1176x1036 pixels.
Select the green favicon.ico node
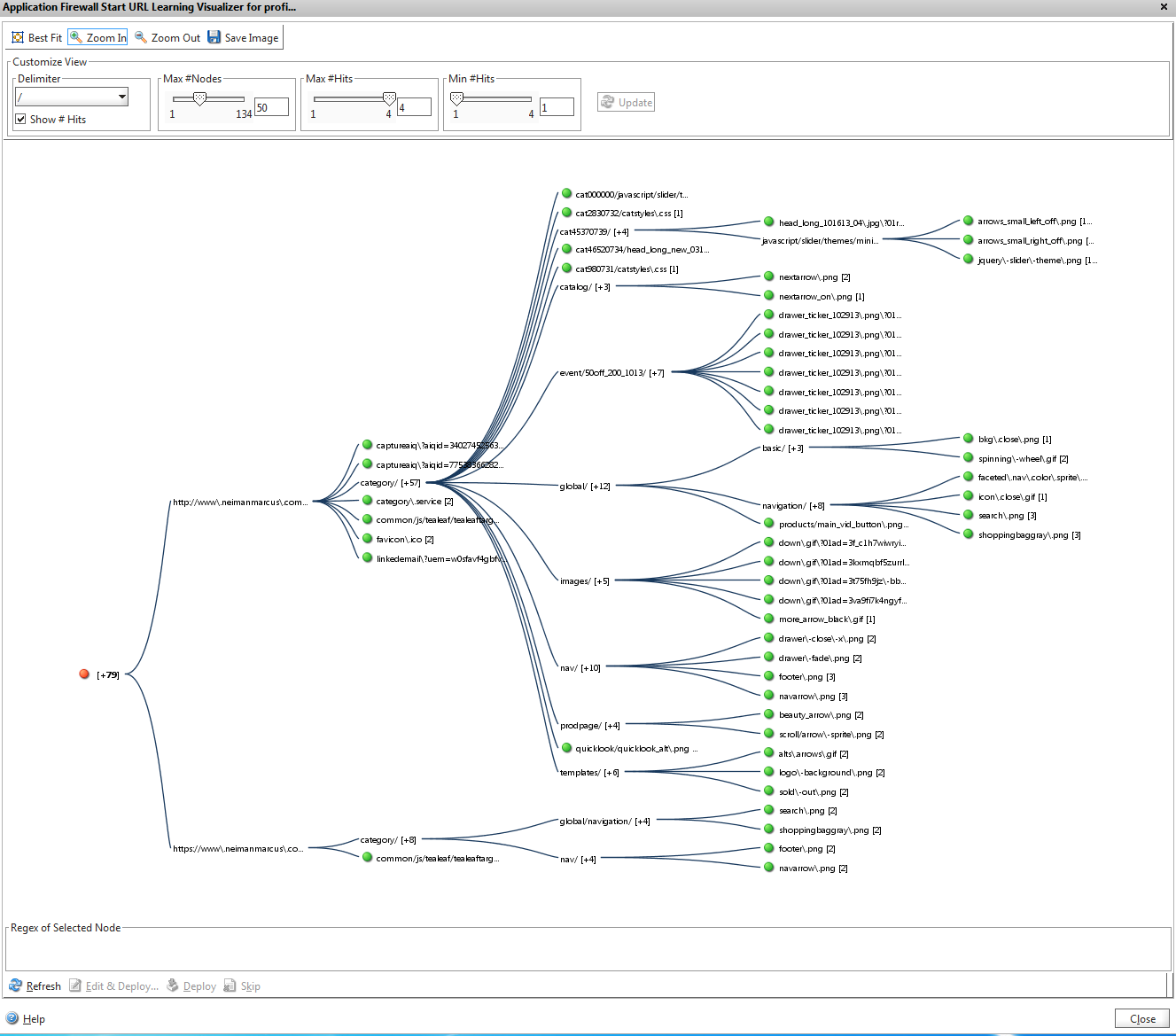(367, 539)
